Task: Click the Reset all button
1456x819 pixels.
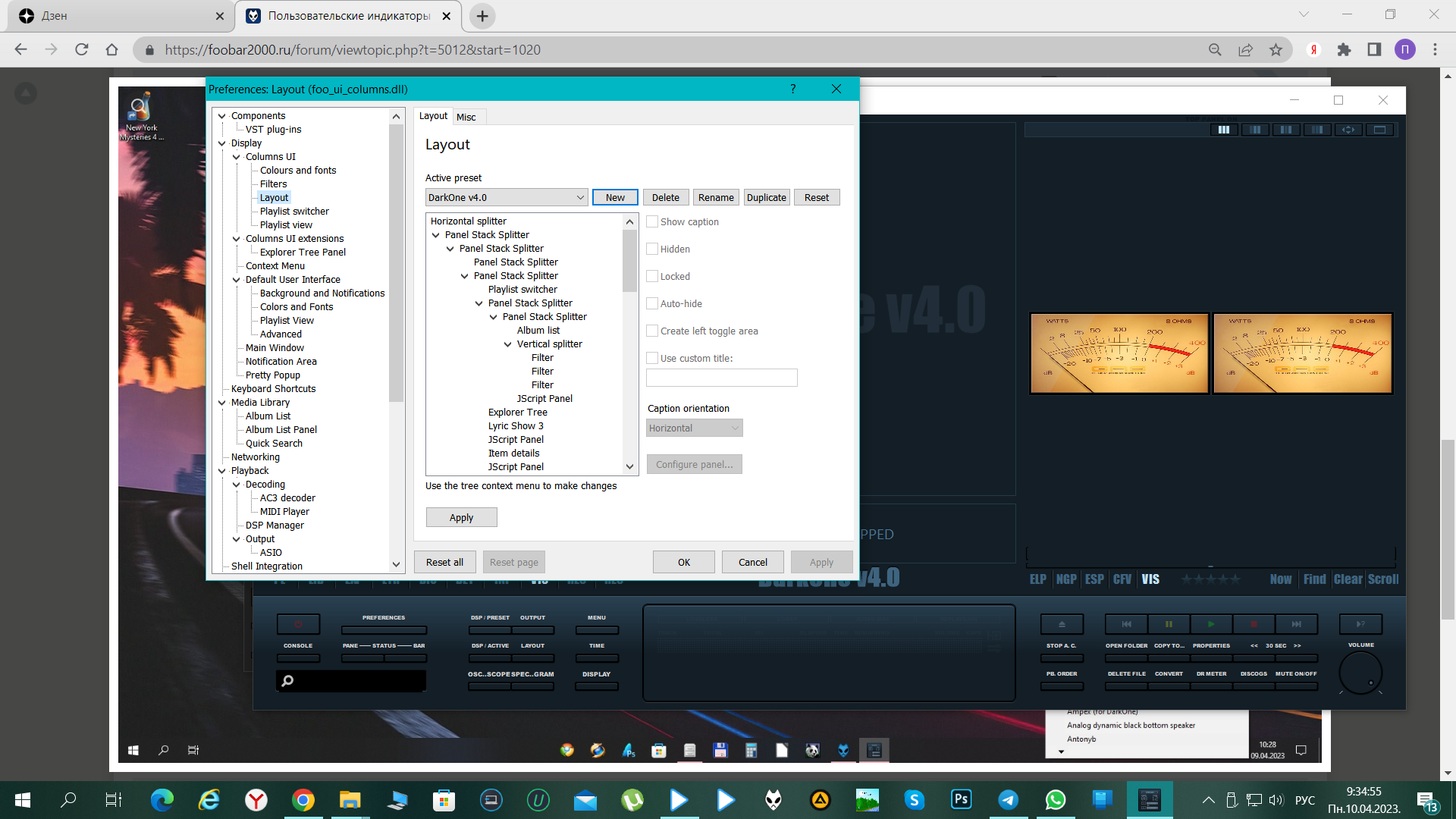Action: [444, 562]
